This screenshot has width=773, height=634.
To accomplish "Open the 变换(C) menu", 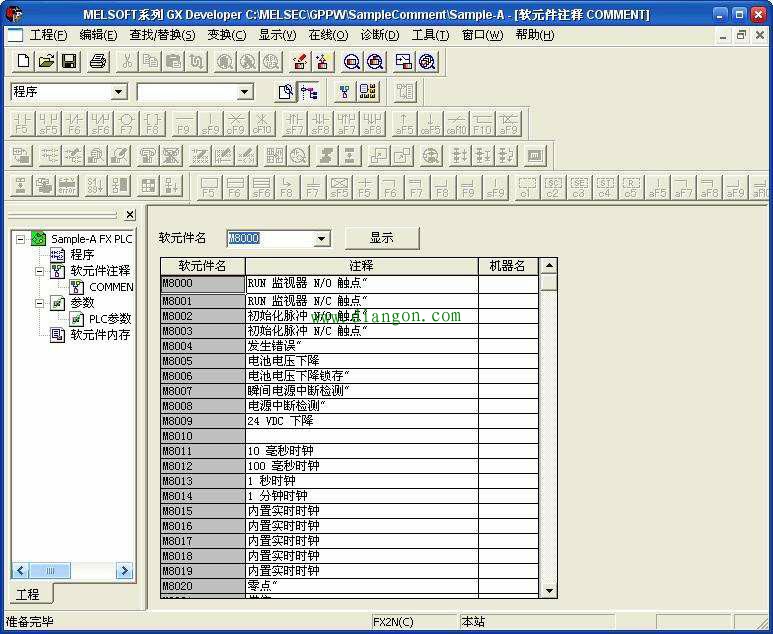I will [x=227, y=35].
